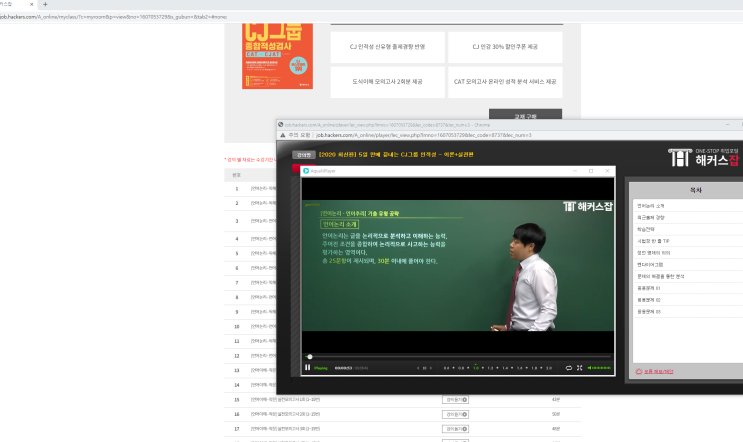Toggle the repeat loop icon
The height and width of the screenshot is (442, 743).
pyautogui.click(x=569, y=368)
